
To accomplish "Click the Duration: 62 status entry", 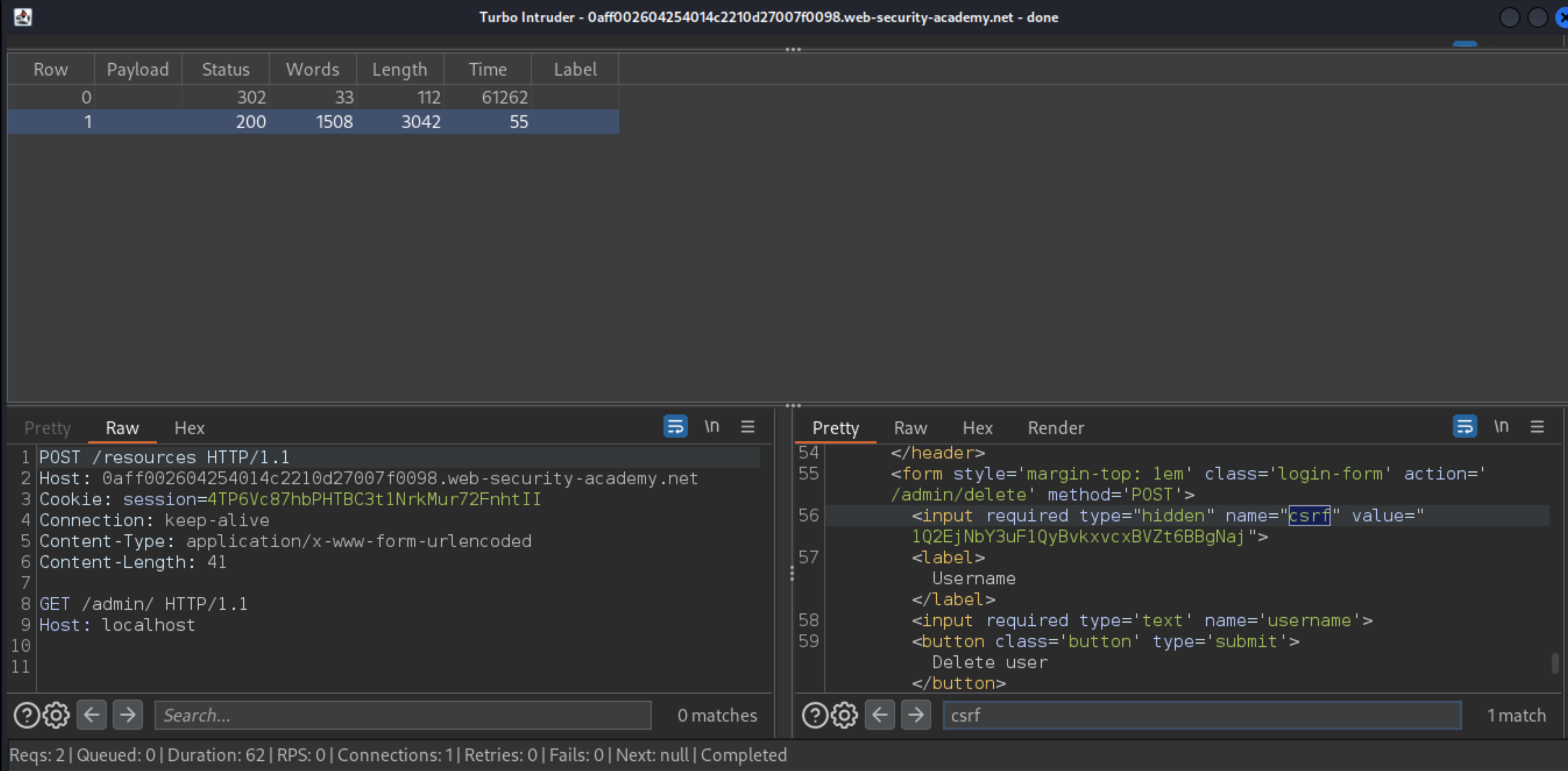I will pyautogui.click(x=215, y=755).
